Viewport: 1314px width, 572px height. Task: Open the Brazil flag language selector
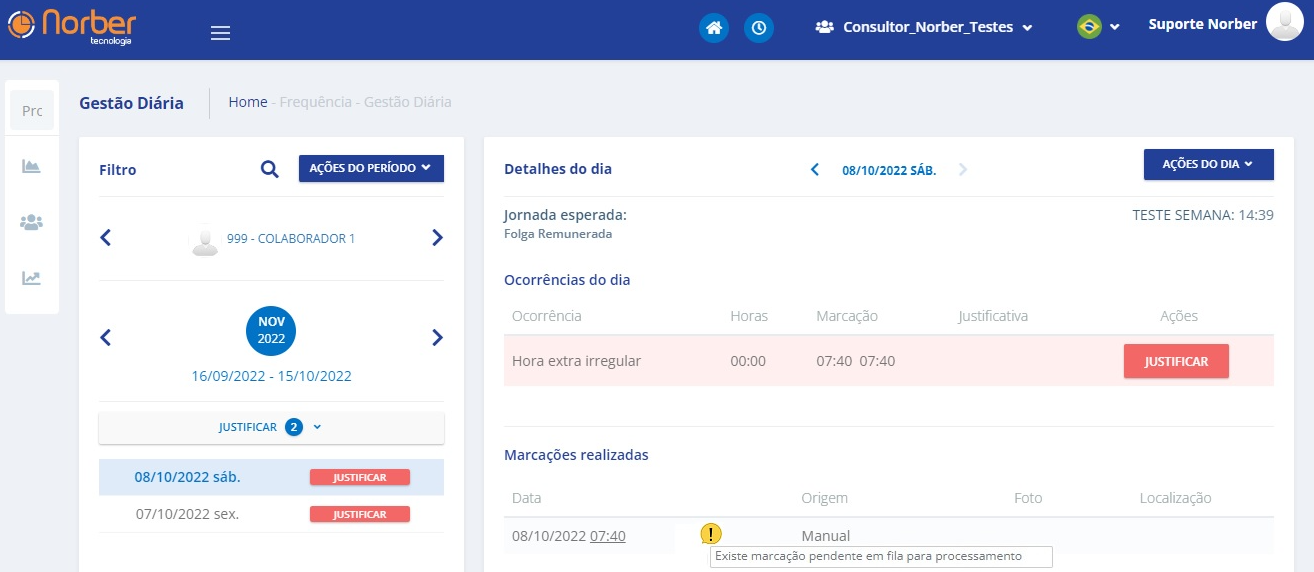pyautogui.click(x=1098, y=27)
